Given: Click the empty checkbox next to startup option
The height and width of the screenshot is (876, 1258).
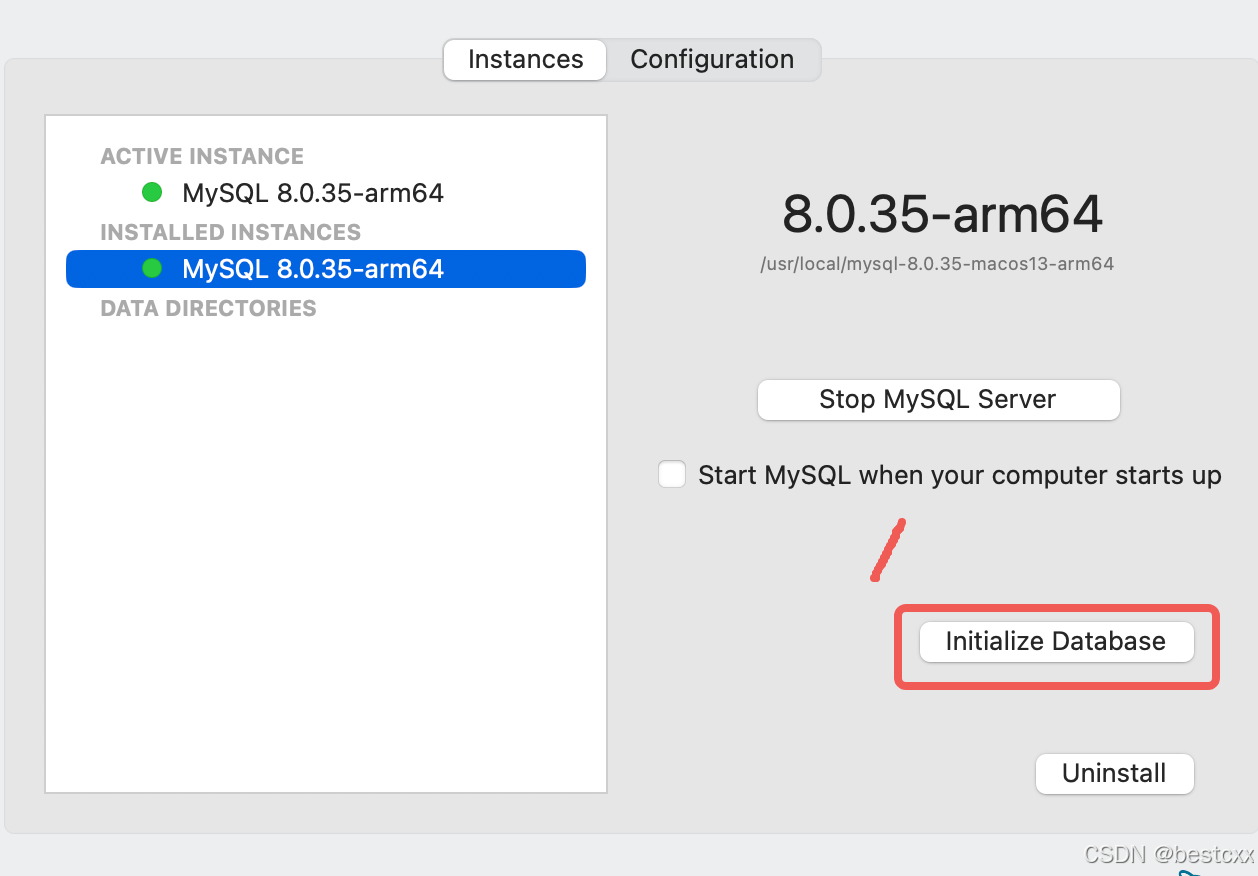Looking at the screenshot, I should tap(671, 474).
